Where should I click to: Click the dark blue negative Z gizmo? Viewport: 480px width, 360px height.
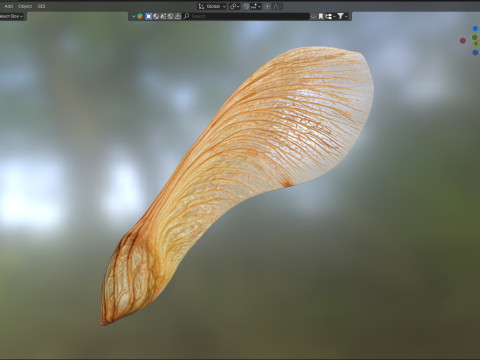click(x=475, y=53)
